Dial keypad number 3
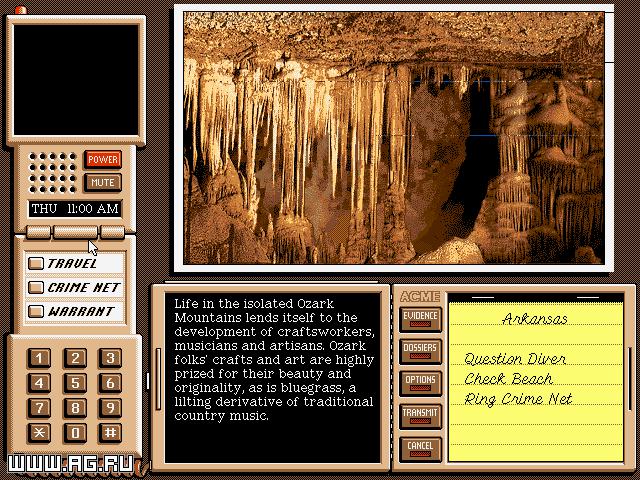This screenshot has width=640, height=480. coord(110,358)
